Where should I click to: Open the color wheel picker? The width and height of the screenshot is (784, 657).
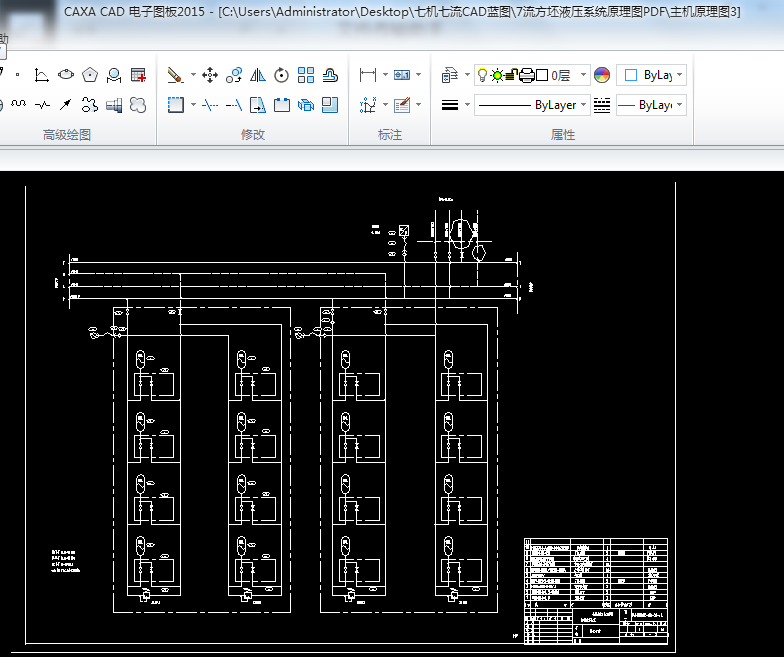point(602,75)
